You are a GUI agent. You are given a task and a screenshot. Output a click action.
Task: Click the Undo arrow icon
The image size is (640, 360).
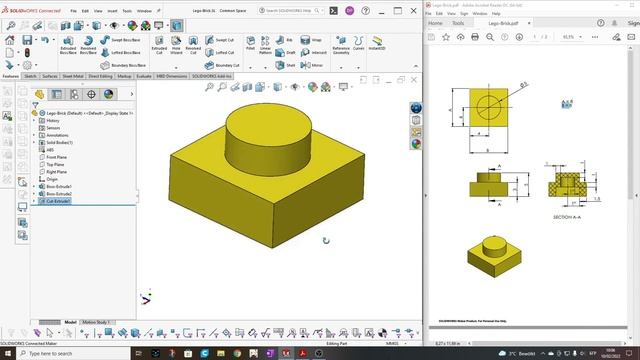[x=44, y=40]
